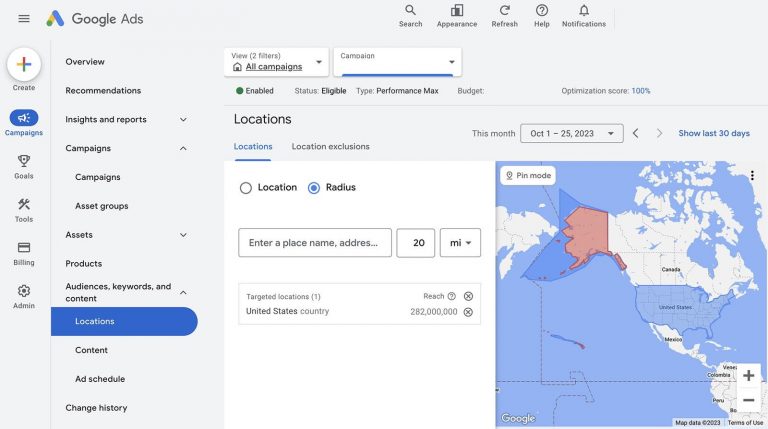Collapse Audiences, keywords, and content section
Screen dimensions: 768x429
(183, 293)
